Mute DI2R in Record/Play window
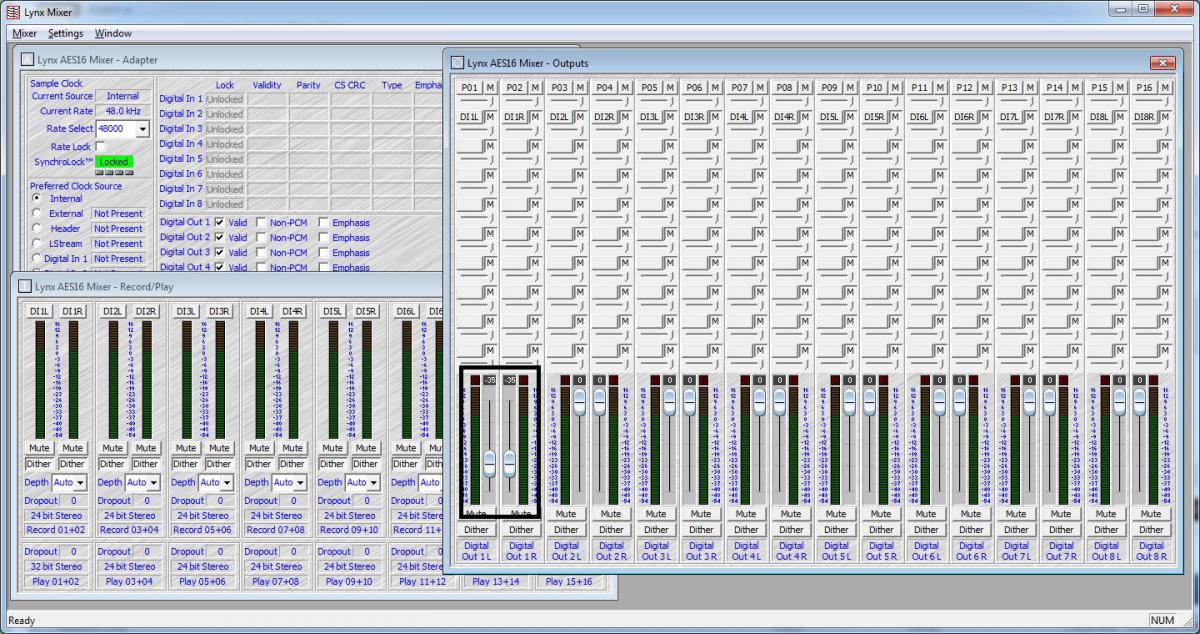The image size is (1200, 634). pyautogui.click(x=146, y=448)
